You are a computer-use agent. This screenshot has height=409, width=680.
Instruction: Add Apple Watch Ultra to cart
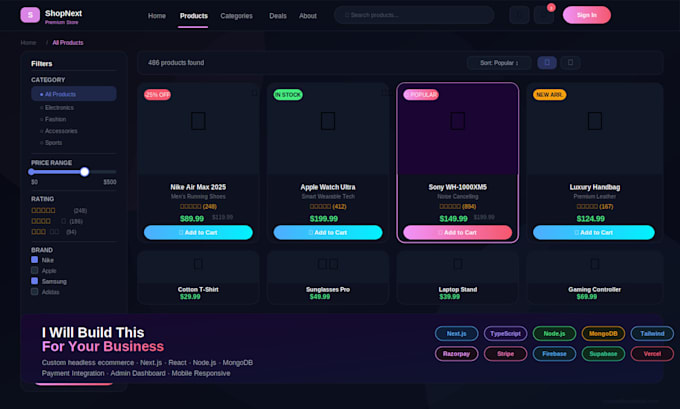(328, 232)
